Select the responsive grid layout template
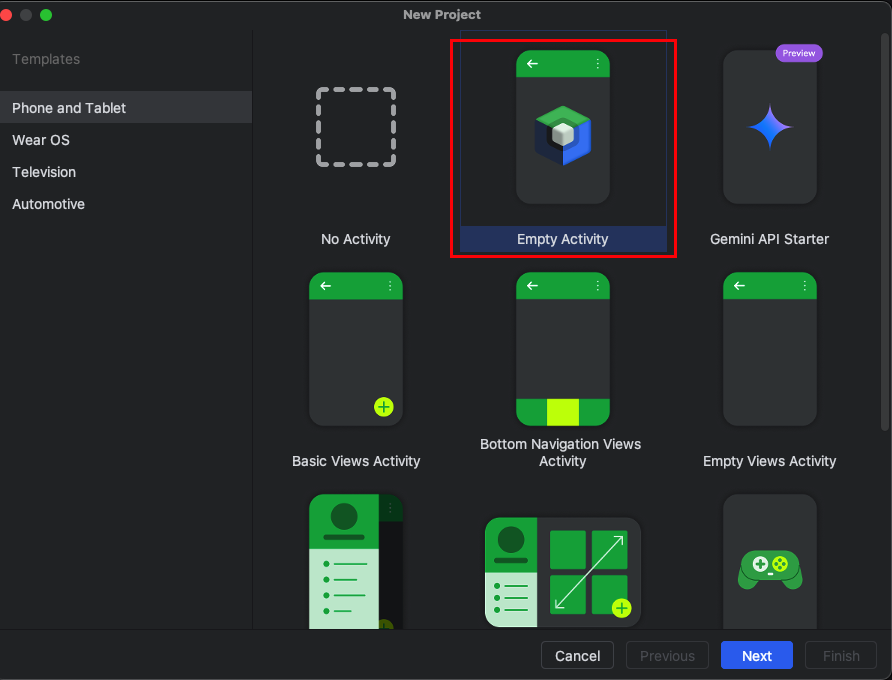Screen dimensions: 892x680 [563, 571]
